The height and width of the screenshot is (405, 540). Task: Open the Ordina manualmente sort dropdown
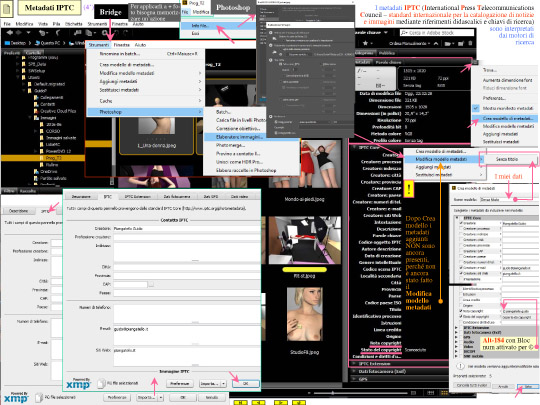coord(409,43)
